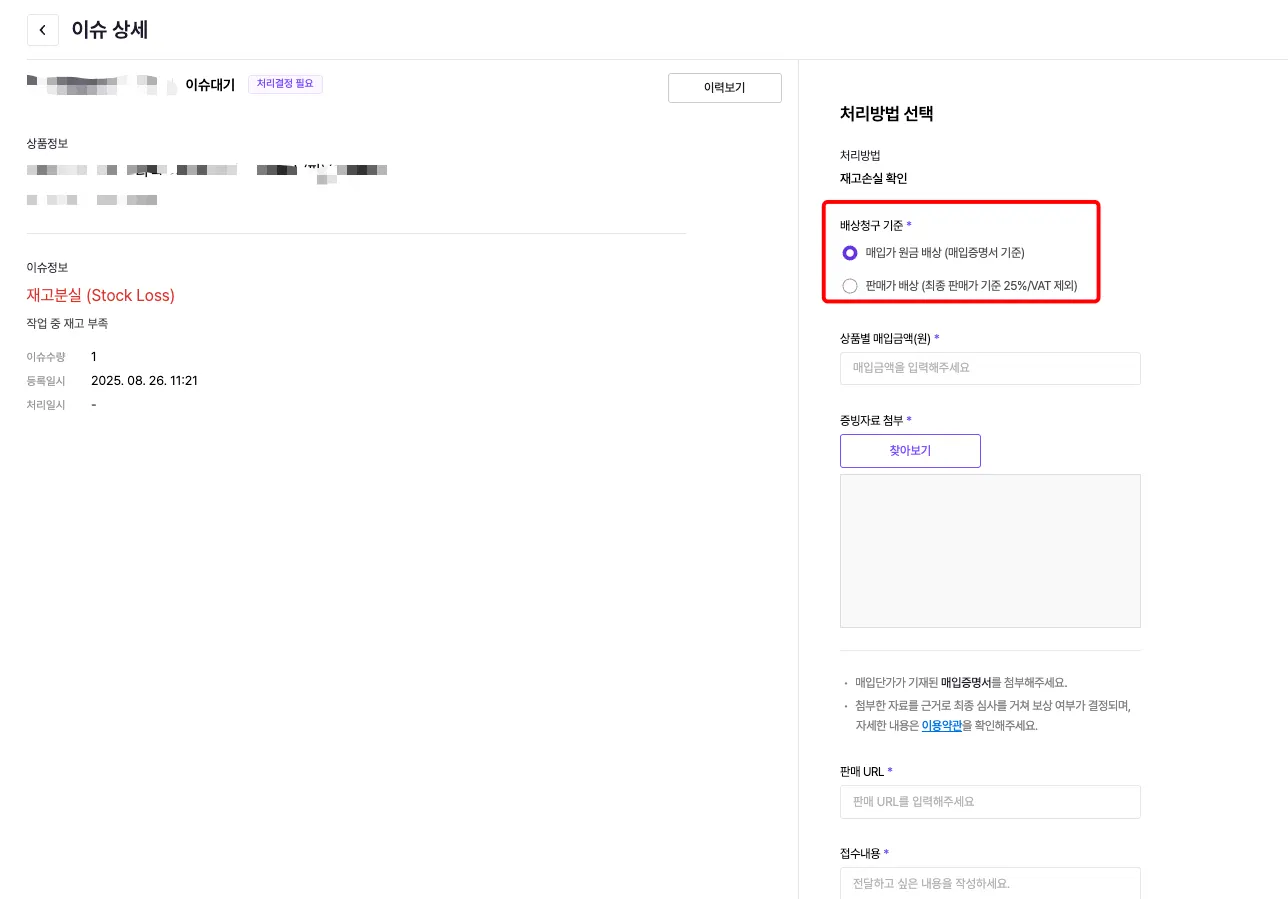Focus the 접수내용 text area
The image size is (1288, 899).
989,883
